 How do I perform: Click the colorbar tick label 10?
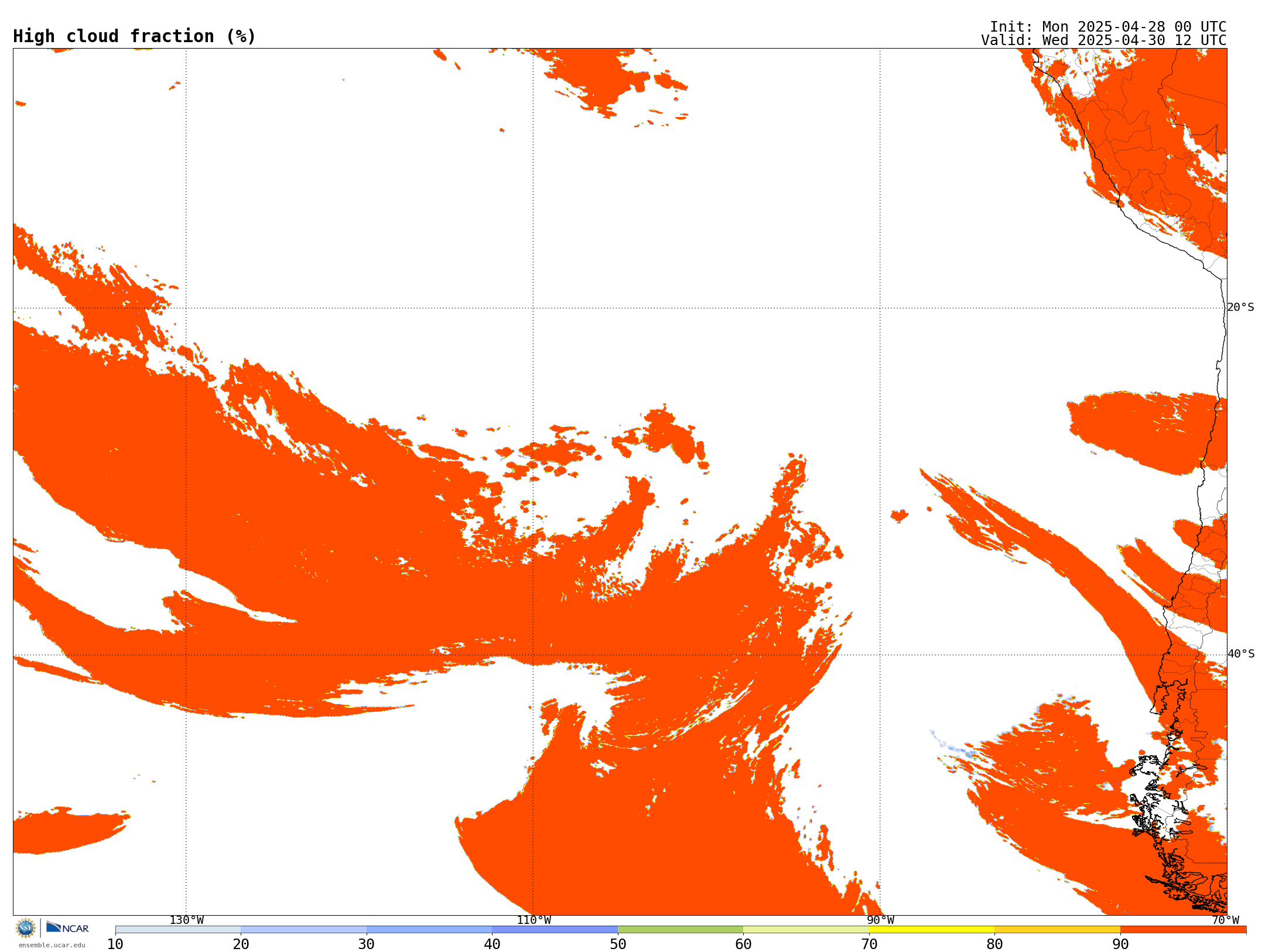(x=115, y=944)
